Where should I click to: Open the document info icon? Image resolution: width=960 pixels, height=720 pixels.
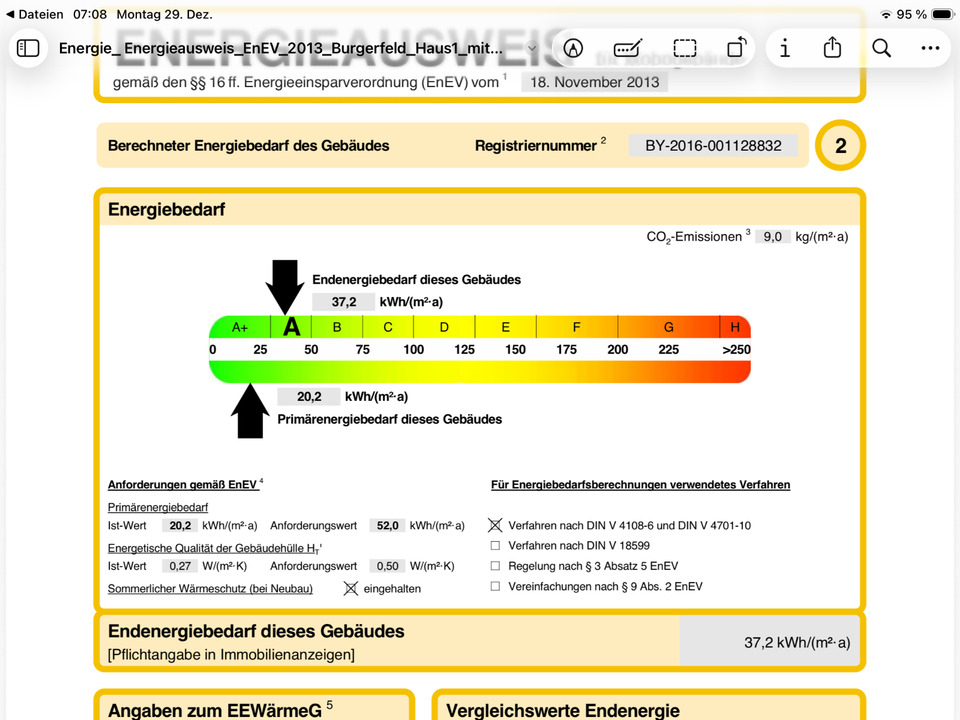[785, 48]
